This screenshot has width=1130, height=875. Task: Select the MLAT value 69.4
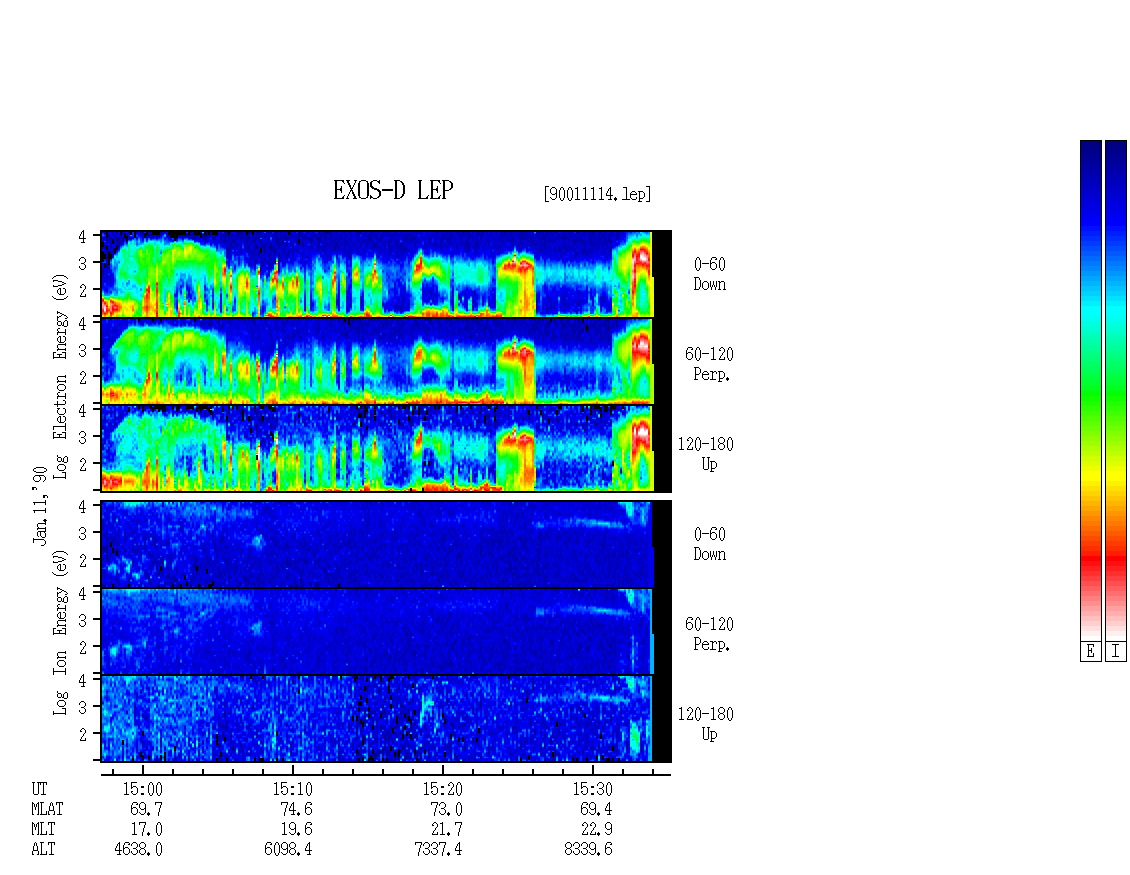(x=596, y=809)
